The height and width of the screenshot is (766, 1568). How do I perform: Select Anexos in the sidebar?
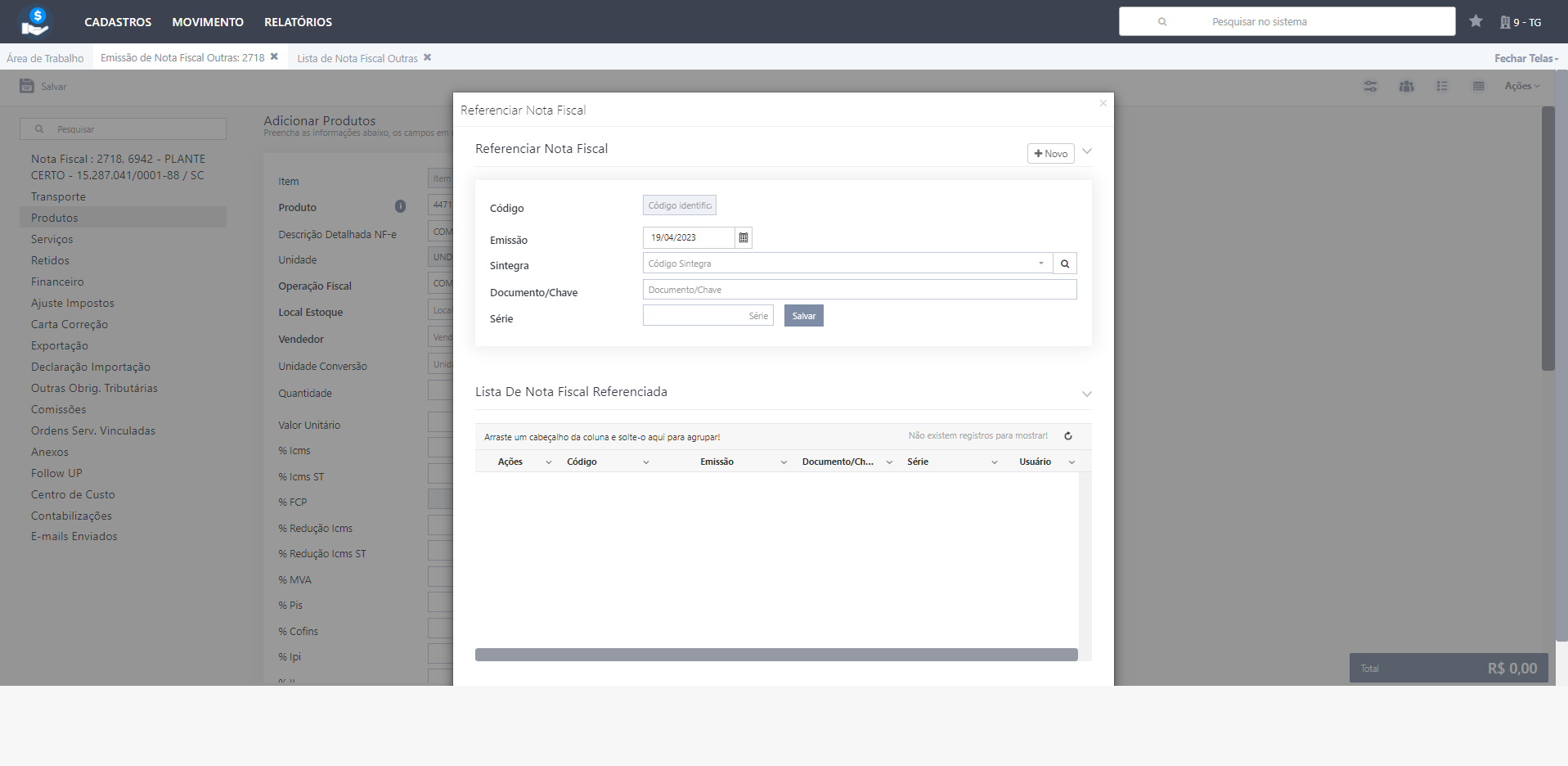50,452
